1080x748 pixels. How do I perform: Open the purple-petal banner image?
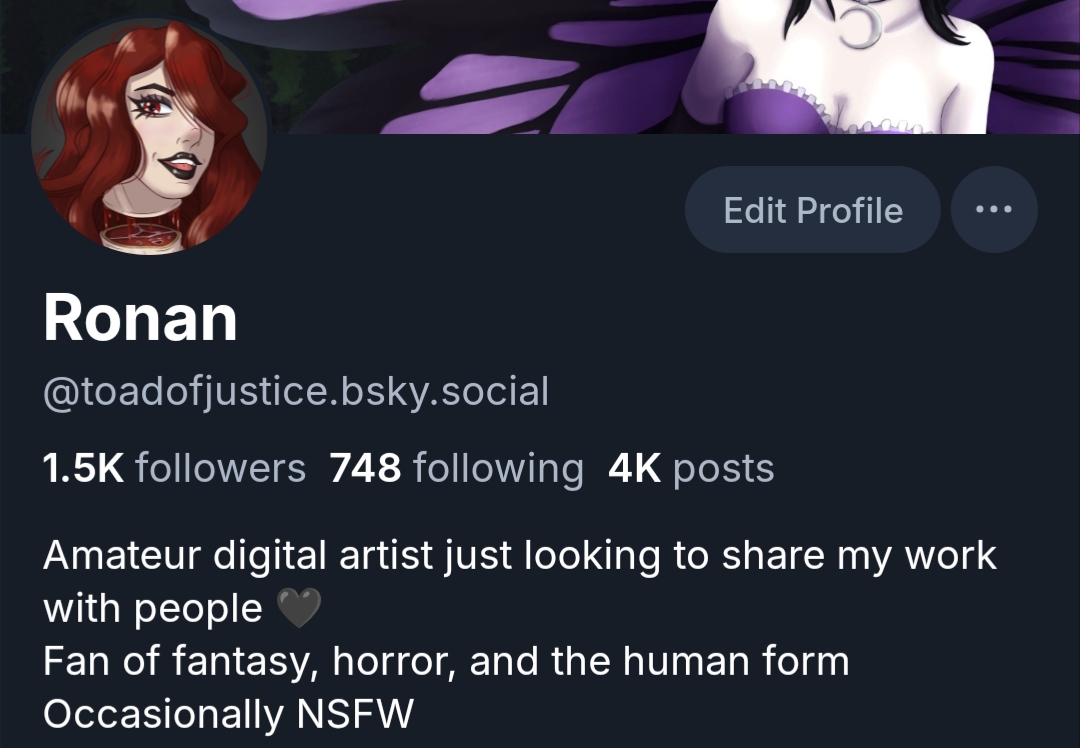point(540,67)
